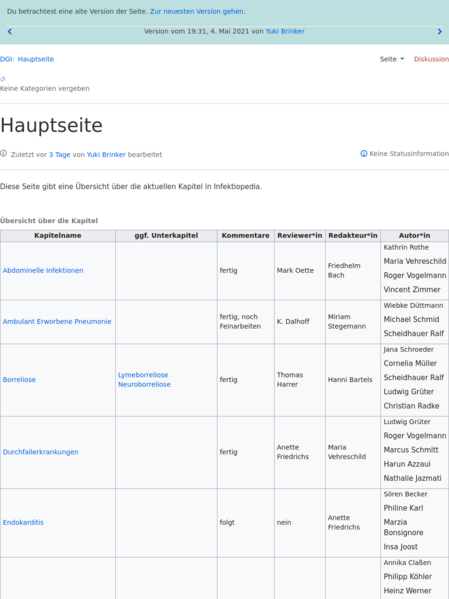
Task: Open Yuki Brinker link in version banner
Action: [x=285, y=31]
